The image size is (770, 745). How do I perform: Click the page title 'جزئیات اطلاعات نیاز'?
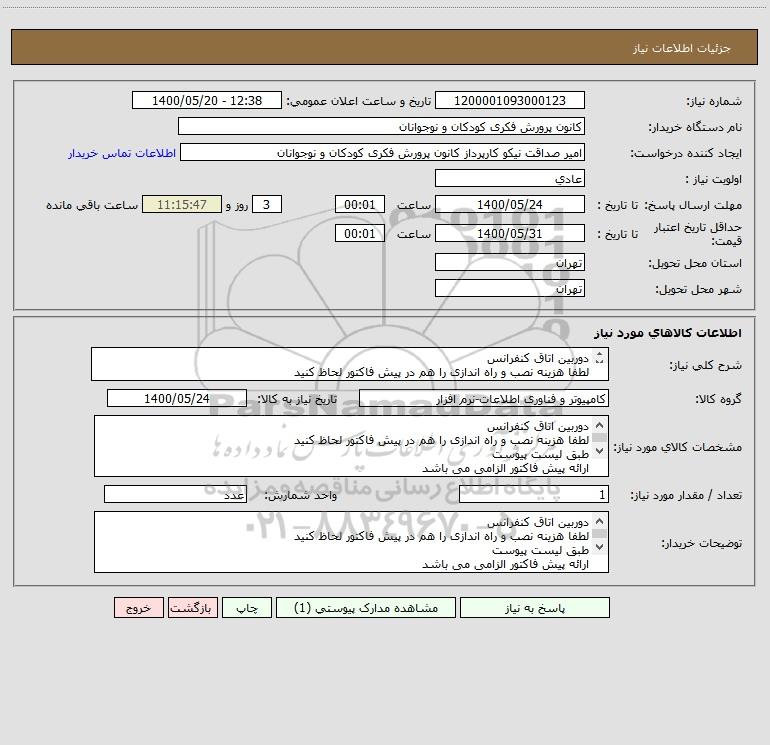[x=682, y=48]
